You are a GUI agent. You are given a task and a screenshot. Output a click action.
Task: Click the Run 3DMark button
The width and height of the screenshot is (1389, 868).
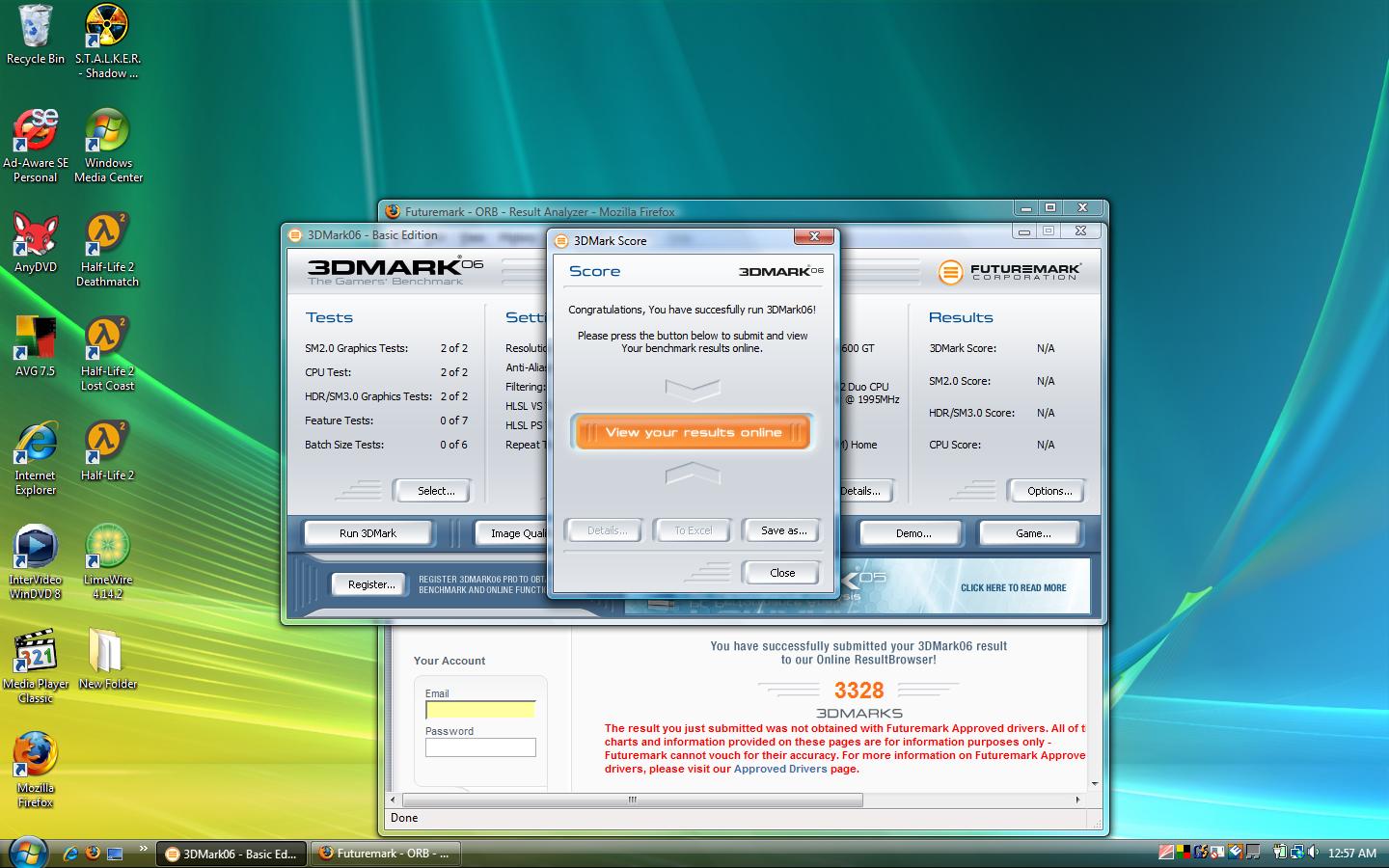click(x=368, y=533)
